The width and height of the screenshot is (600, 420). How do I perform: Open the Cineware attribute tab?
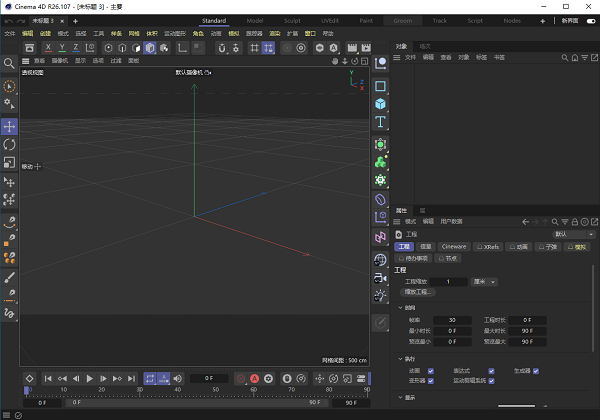pos(454,246)
